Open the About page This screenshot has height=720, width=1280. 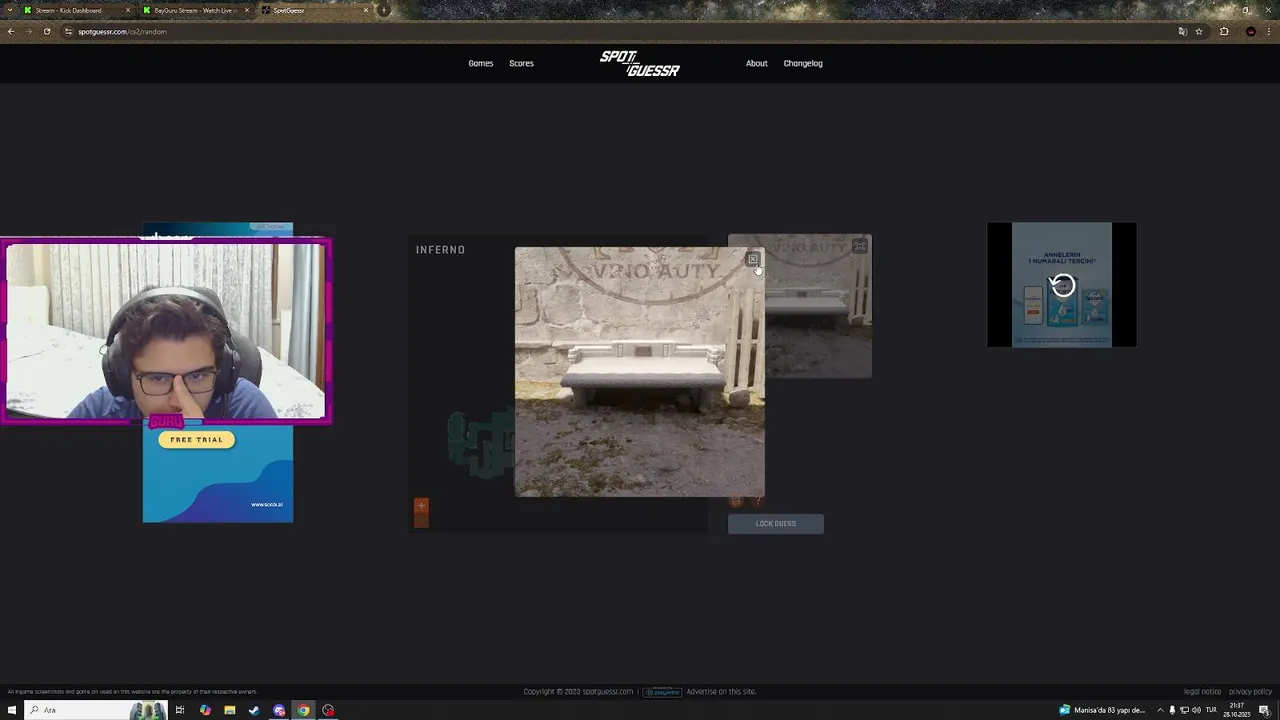coord(757,63)
